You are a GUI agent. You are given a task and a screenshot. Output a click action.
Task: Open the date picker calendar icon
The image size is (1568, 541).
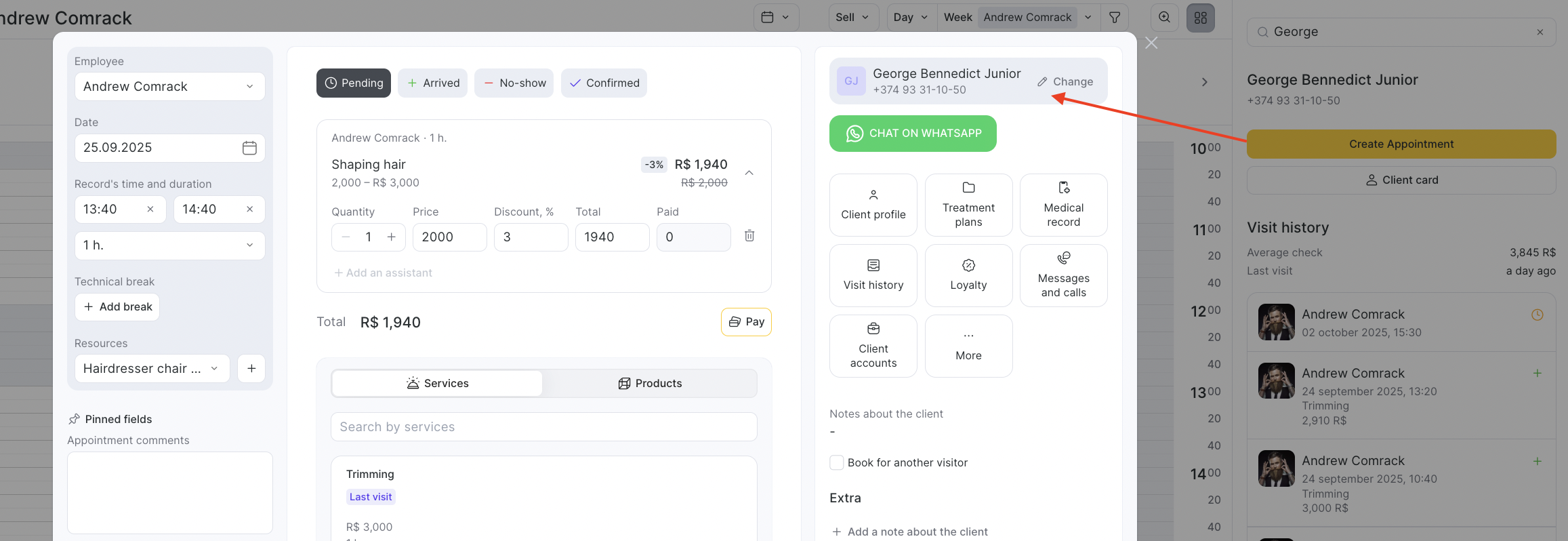[249, 148]
